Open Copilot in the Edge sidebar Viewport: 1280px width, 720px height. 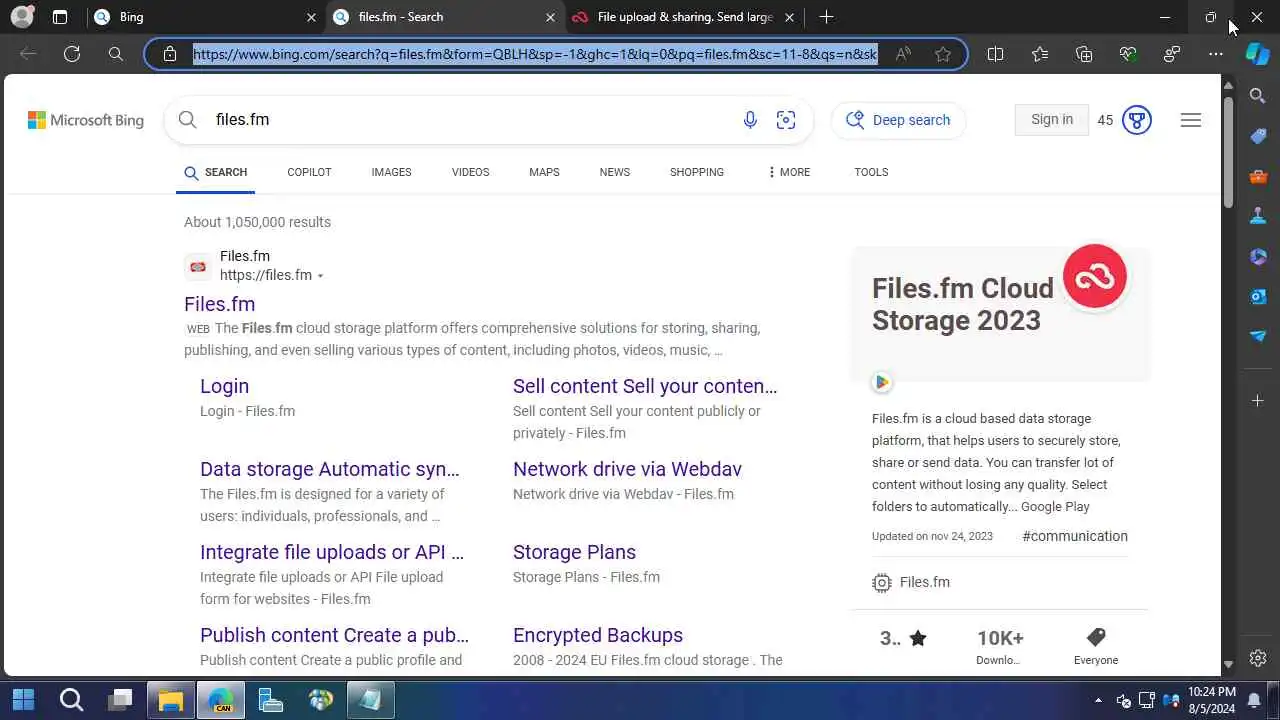pyautogui.click(x=1258, y=54)
